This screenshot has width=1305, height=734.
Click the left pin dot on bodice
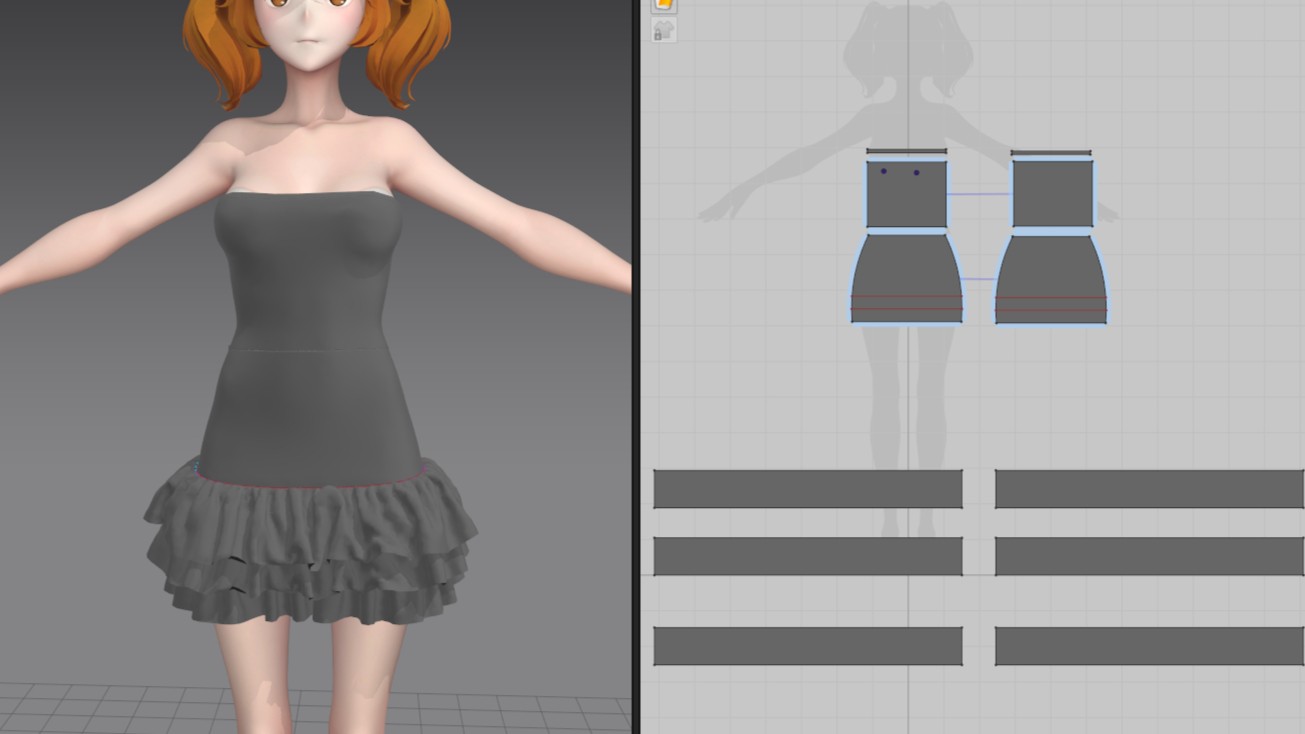pyautogui.click(x=883, y=171)
